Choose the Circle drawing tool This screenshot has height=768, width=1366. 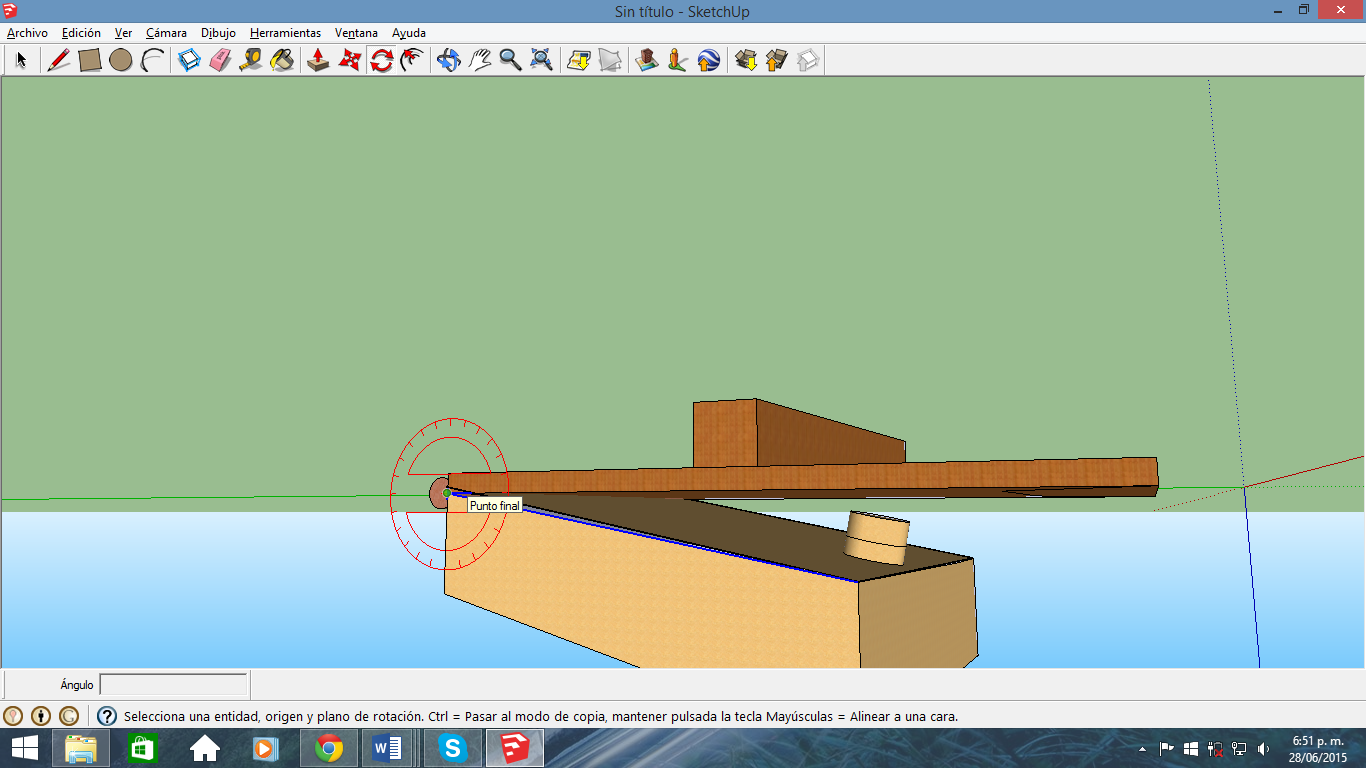[x=121, y=60]
